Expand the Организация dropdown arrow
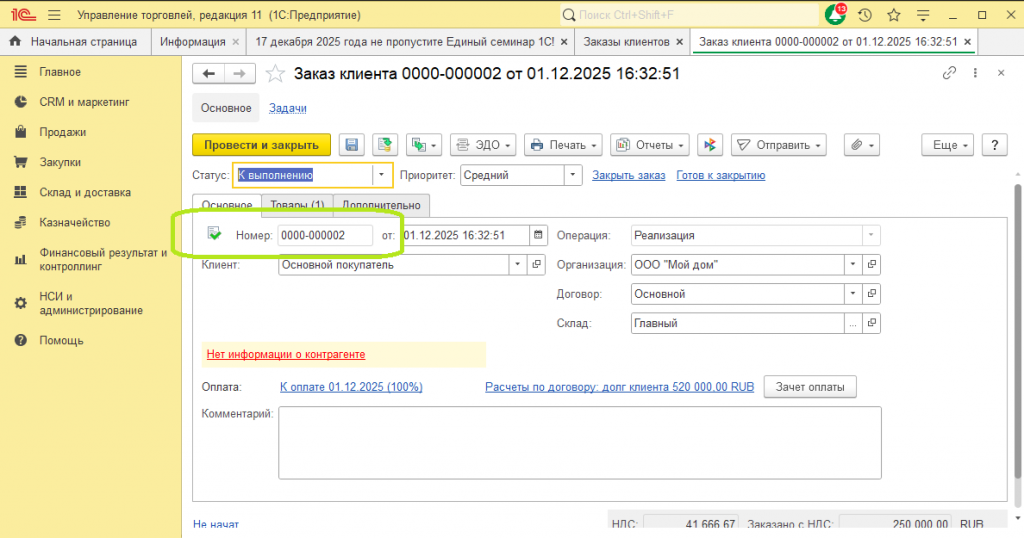This screenshot has height=538, width=1024. (x=853, y=264)
